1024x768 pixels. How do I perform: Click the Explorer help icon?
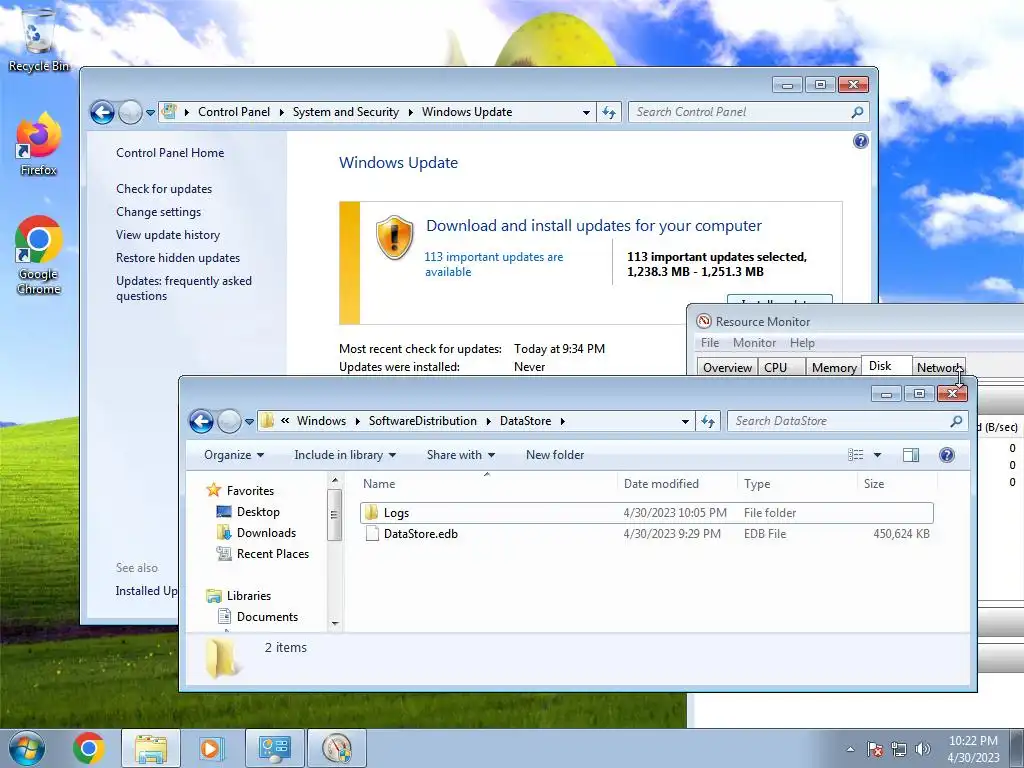click(x=946, y=455)
